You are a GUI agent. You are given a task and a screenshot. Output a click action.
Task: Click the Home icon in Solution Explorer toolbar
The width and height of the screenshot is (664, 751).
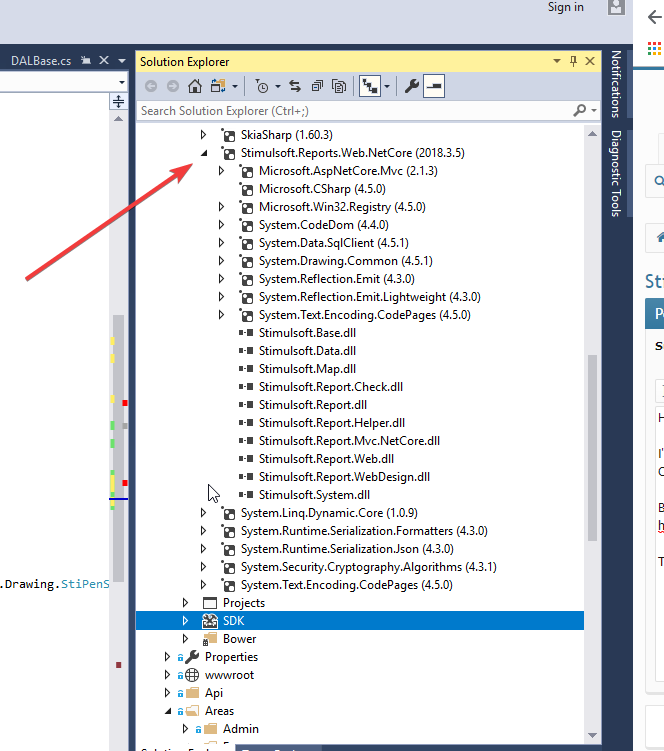pyautogui.click(x=196, y=87)
